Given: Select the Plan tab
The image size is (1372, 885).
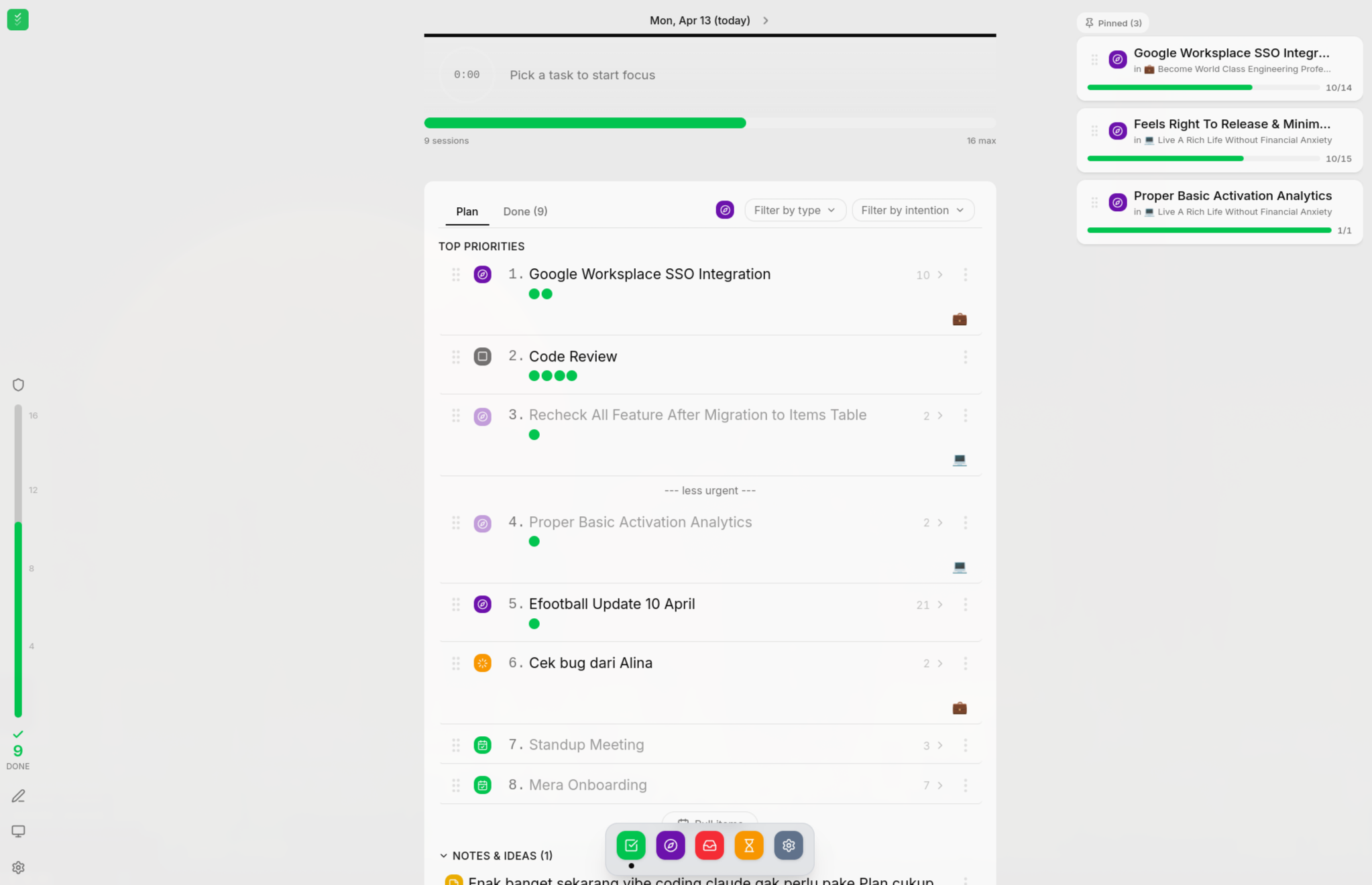Looking at the screenshot, I should point(467,211).
